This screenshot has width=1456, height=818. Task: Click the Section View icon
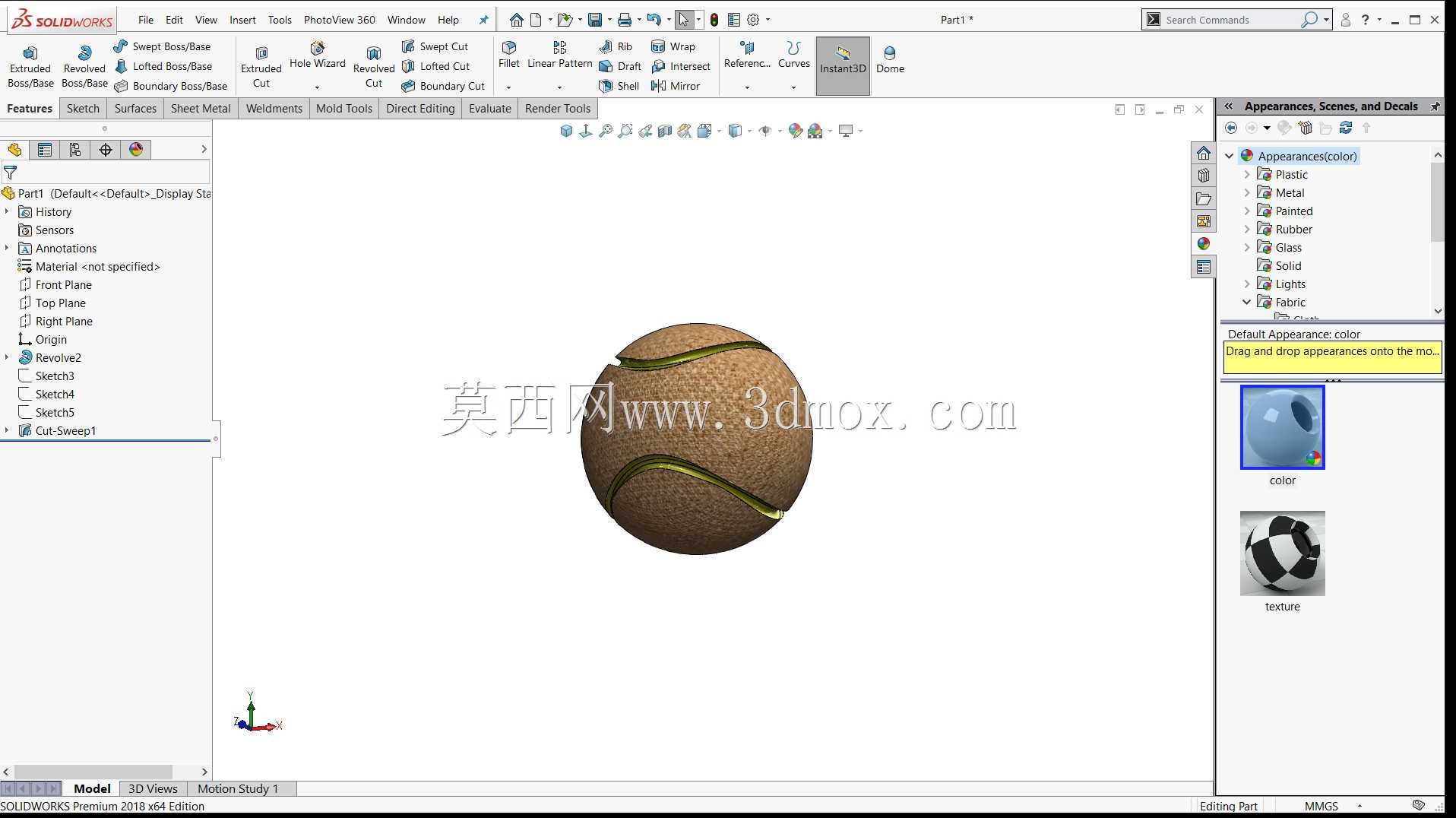pyautogui.click(x=665, y=131)
